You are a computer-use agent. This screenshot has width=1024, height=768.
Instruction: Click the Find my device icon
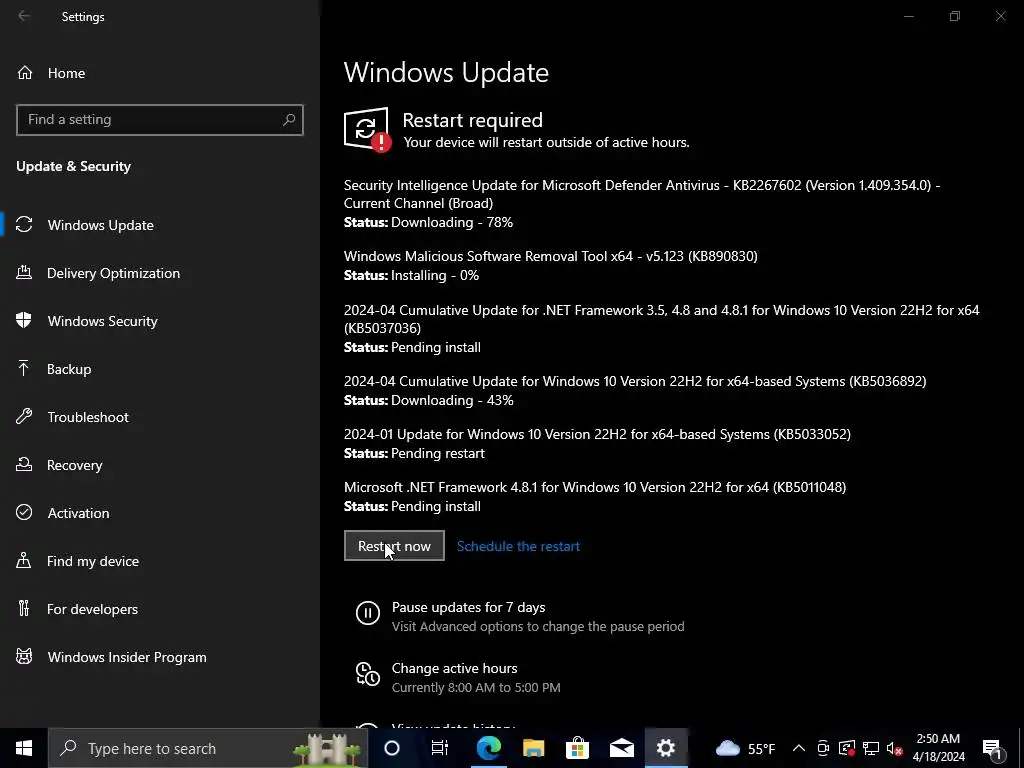coord(24,560)
